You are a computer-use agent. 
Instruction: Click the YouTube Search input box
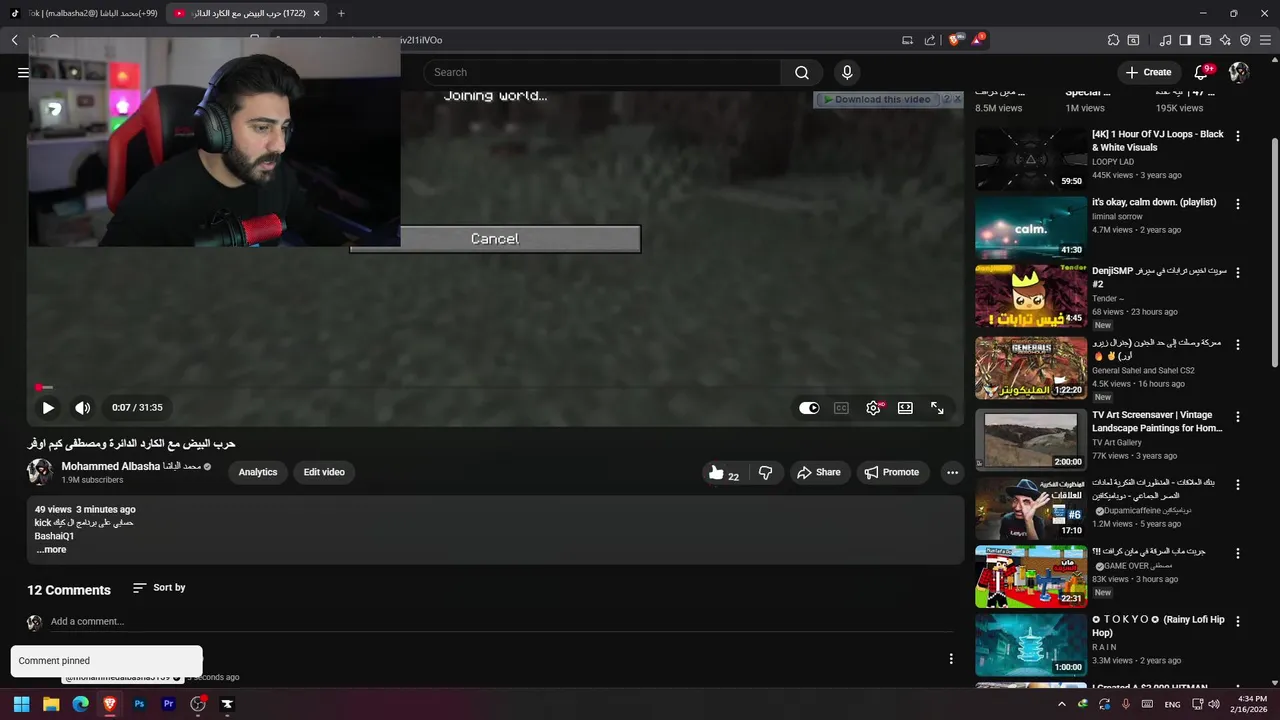tap(602, 72)
